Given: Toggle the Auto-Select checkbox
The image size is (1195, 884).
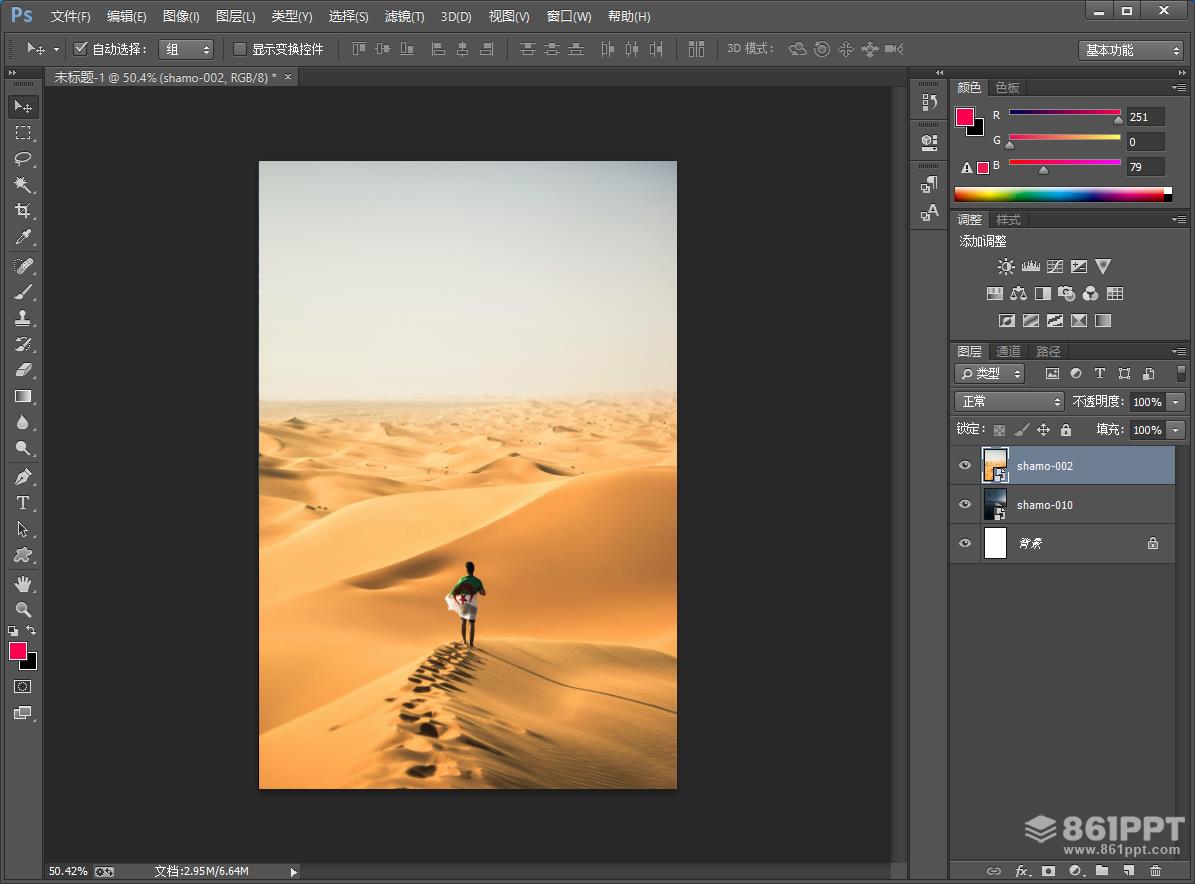Looking at the screenshot, I should (x=80, y=49).
